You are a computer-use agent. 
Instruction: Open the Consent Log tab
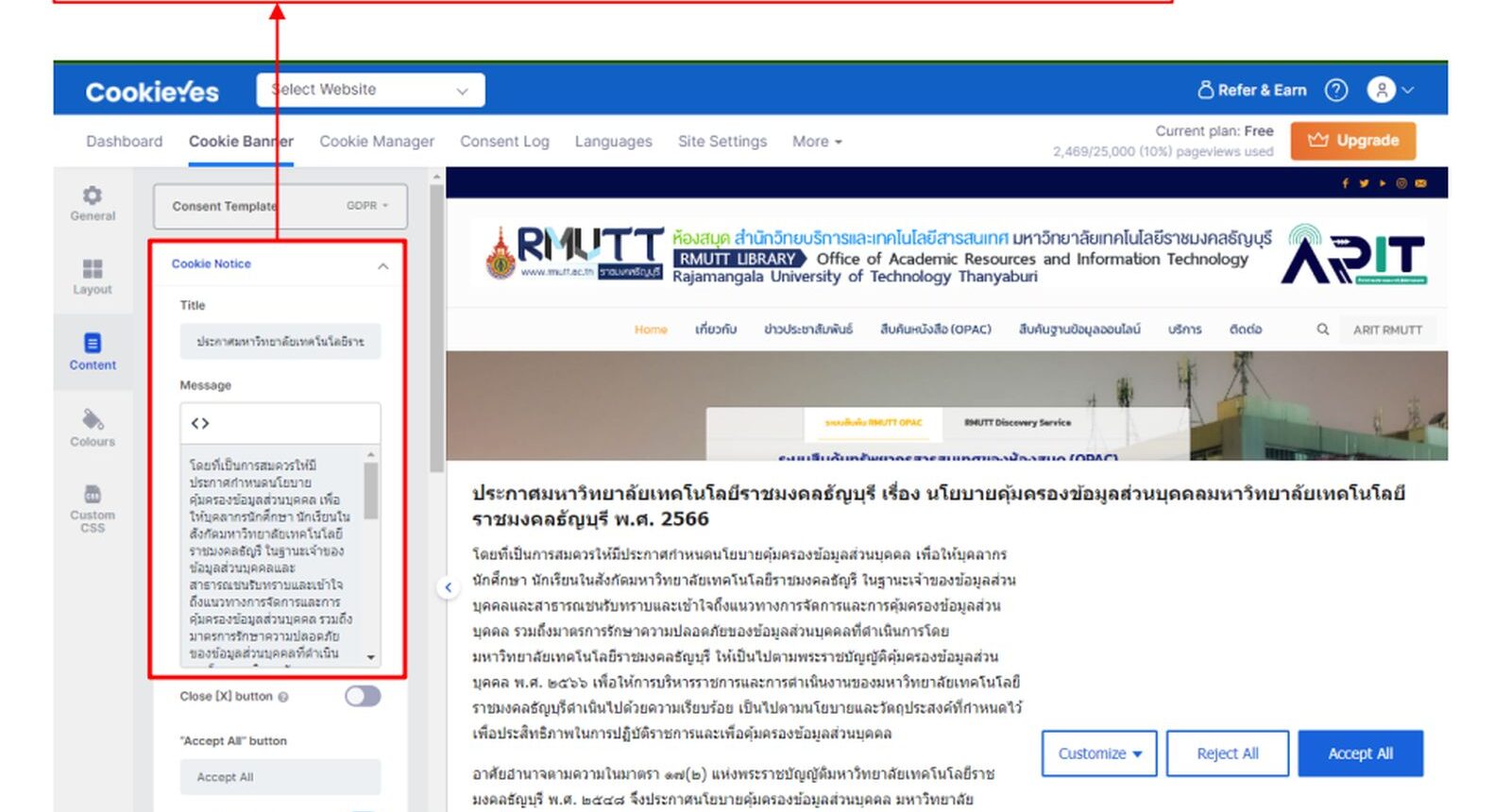click(504, 142)
